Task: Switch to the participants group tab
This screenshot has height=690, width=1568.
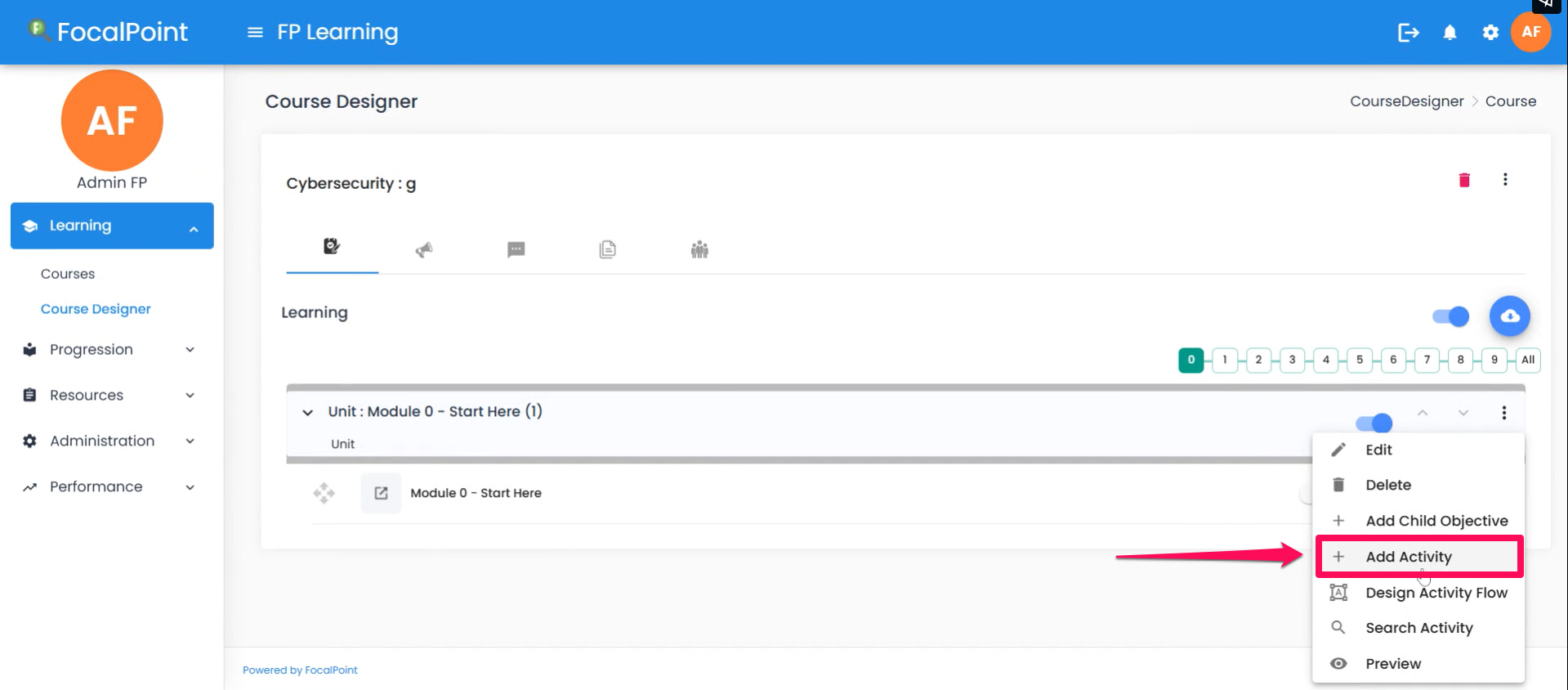Action: click(699, 249)
